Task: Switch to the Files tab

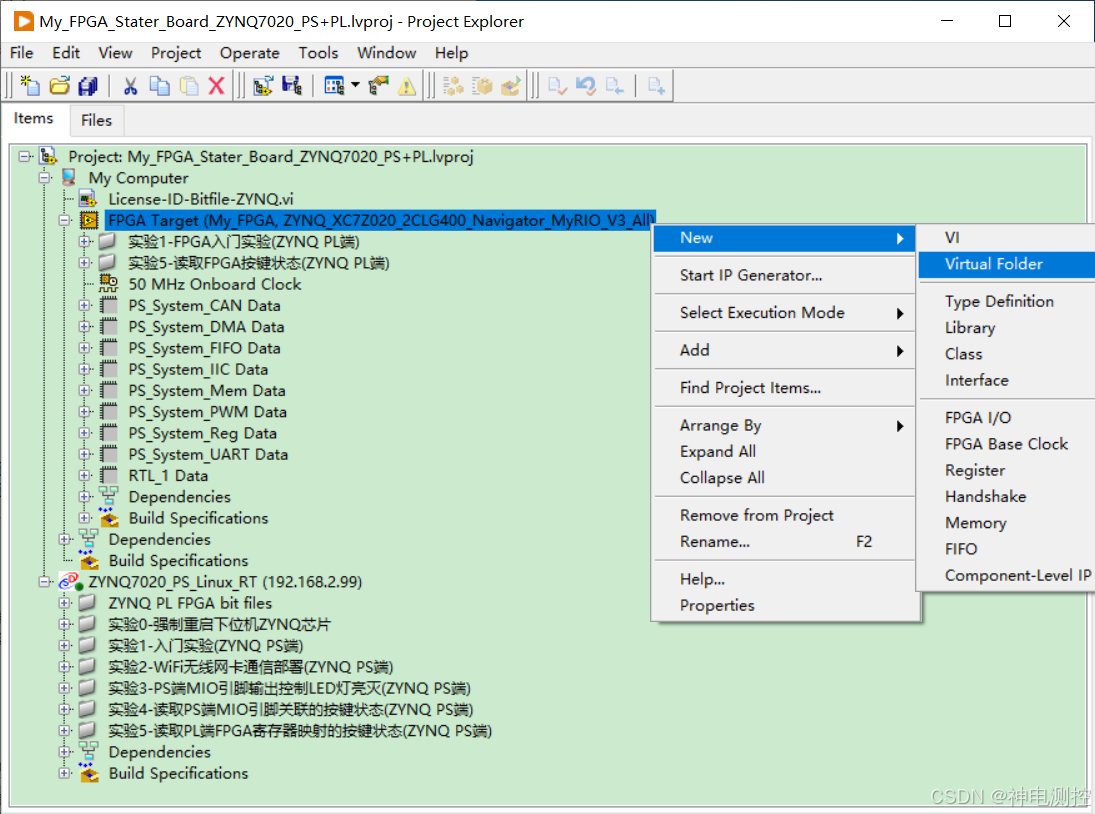Action: (x=96, y=120)
